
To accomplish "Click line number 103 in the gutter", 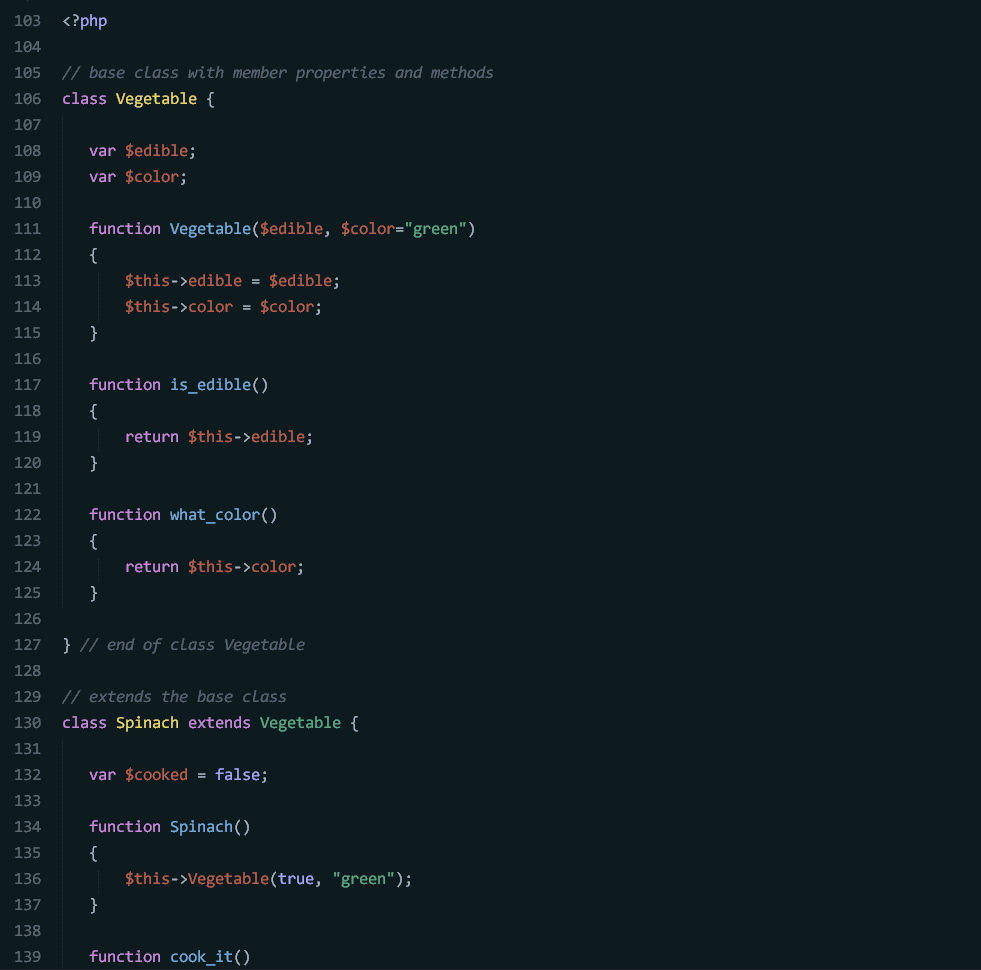I will click(x=27, y=20).
